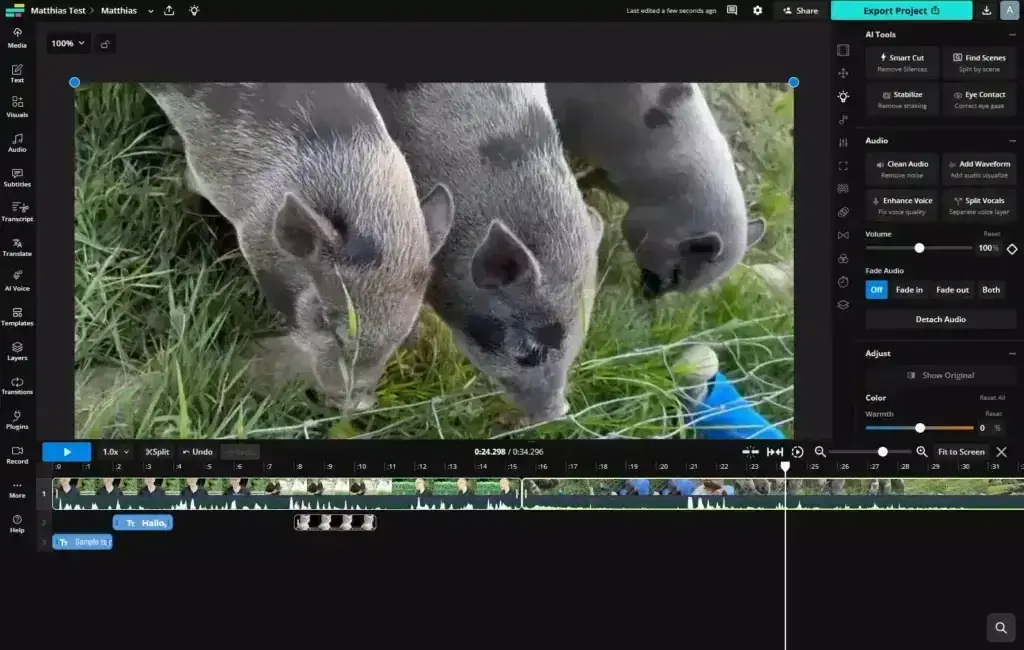The image size is (1024, 650).
Task: Click the volume keyframe diamond
Action: point(1012,249)
